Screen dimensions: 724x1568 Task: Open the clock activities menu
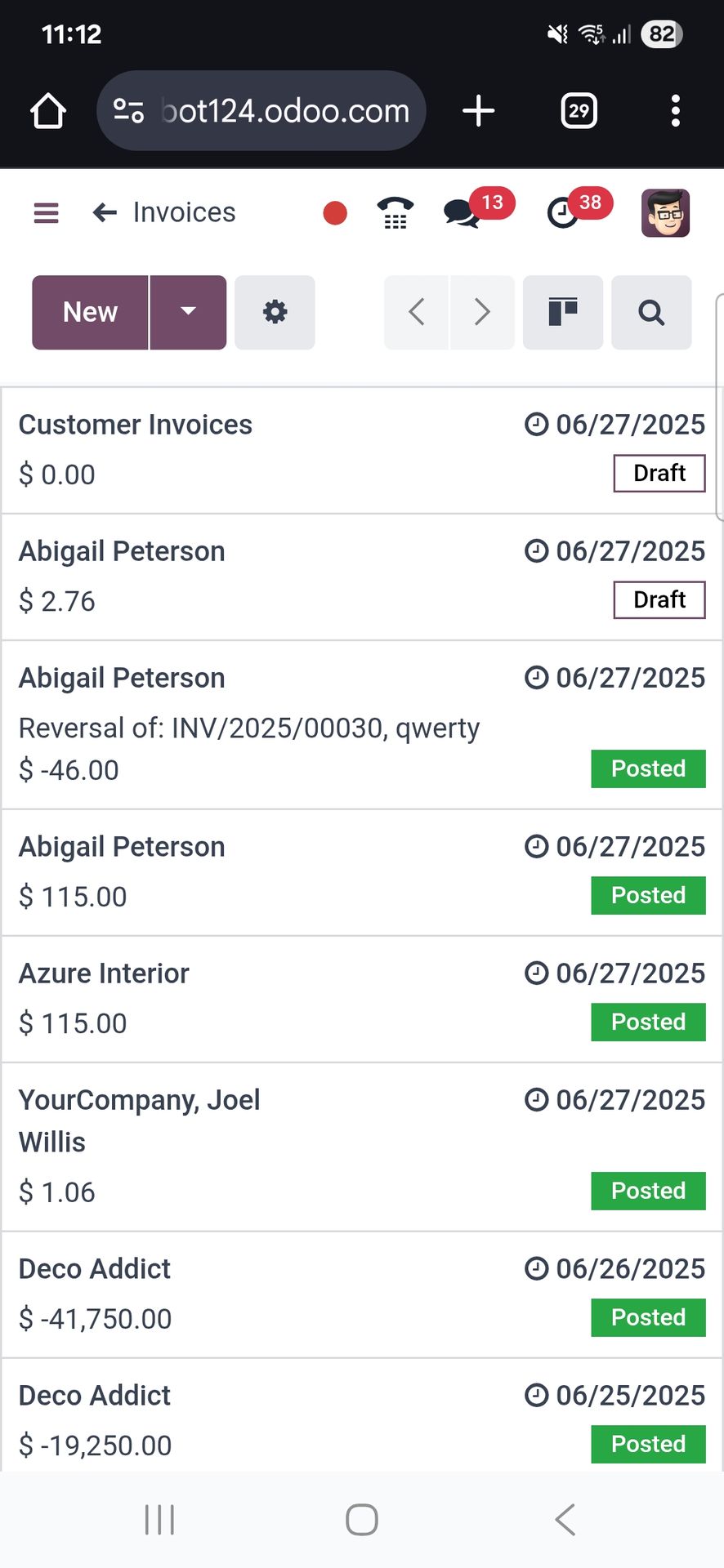tap(563, 213)
